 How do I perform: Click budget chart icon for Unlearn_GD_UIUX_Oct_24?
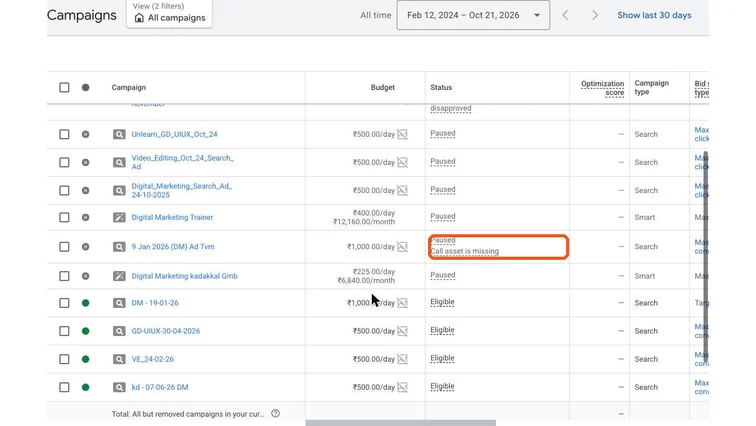403,134
